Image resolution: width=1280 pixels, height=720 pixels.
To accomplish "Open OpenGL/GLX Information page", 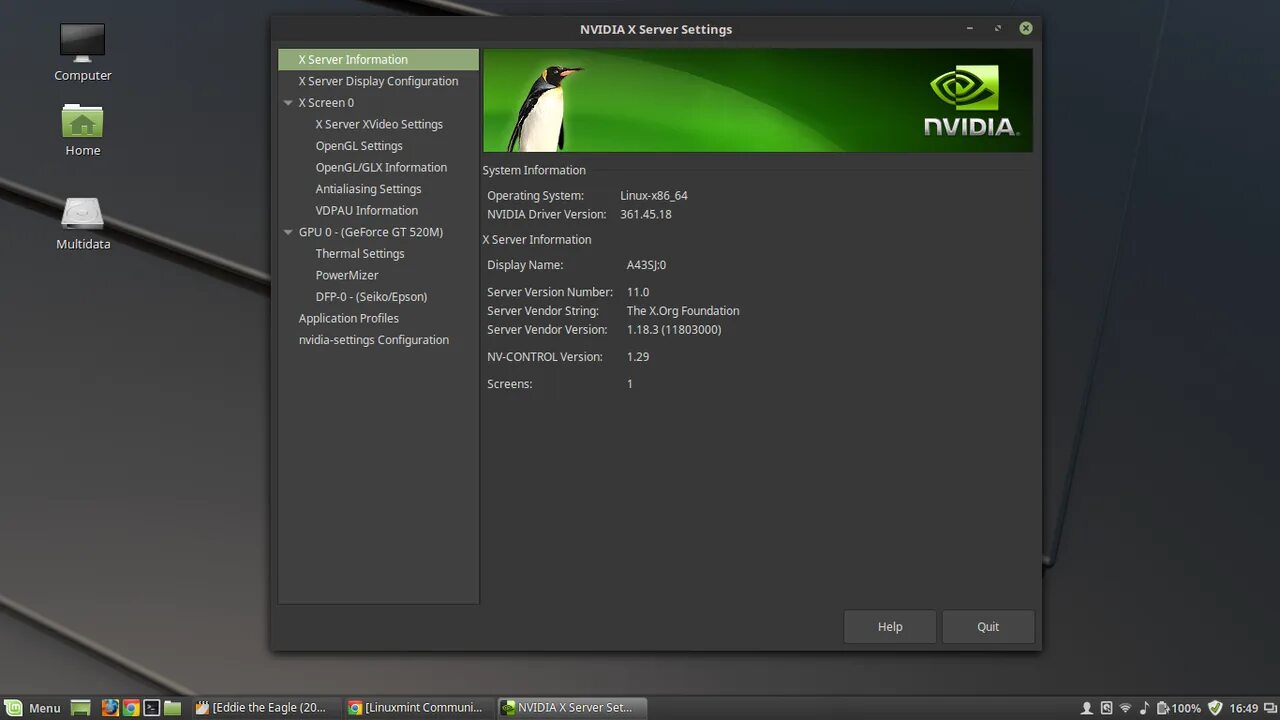I will (381, 167).
